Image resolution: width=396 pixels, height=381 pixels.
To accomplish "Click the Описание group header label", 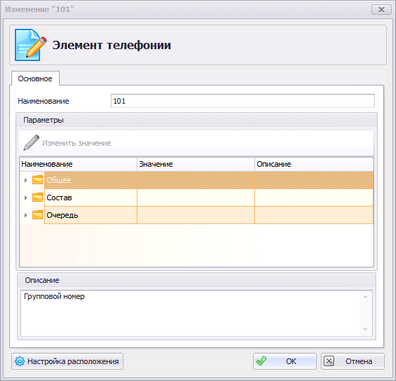I will pos(42,280).
